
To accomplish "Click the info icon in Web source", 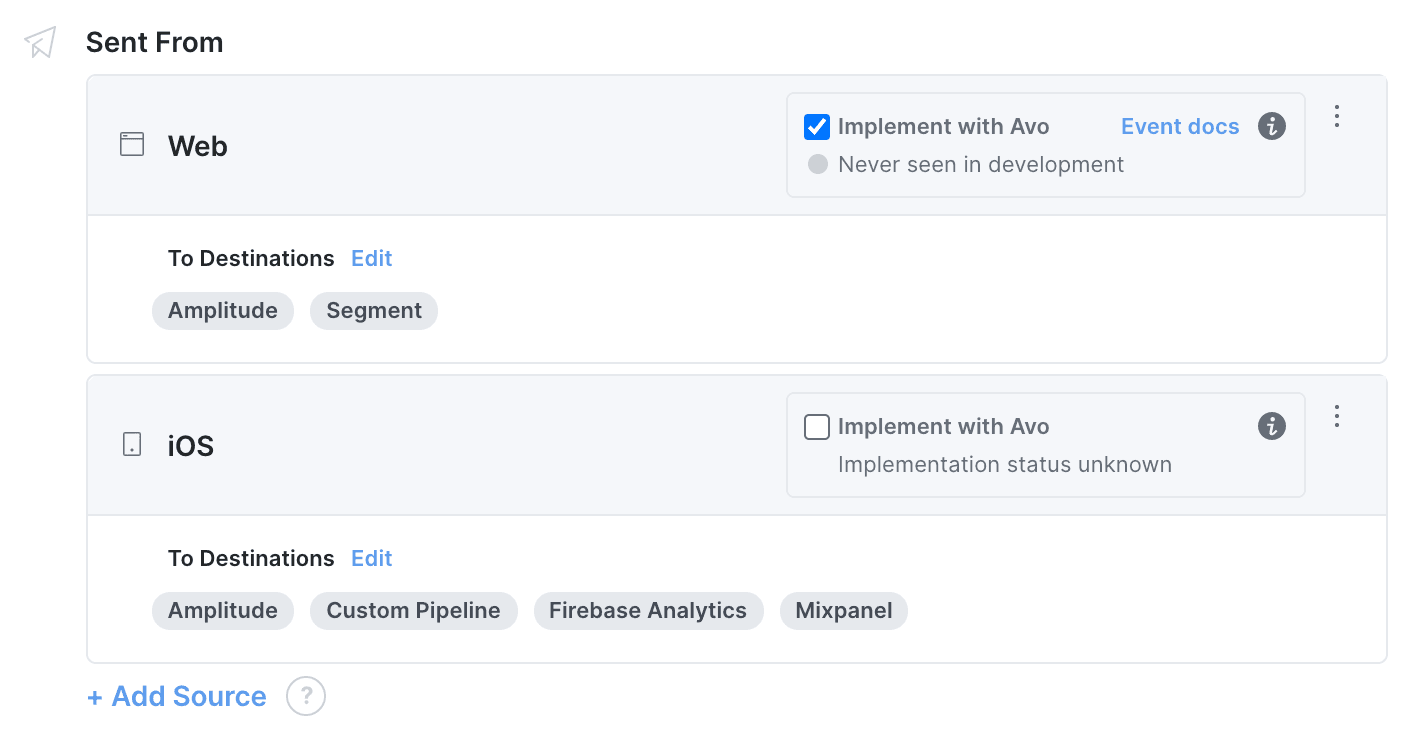I will [1271, 127].
